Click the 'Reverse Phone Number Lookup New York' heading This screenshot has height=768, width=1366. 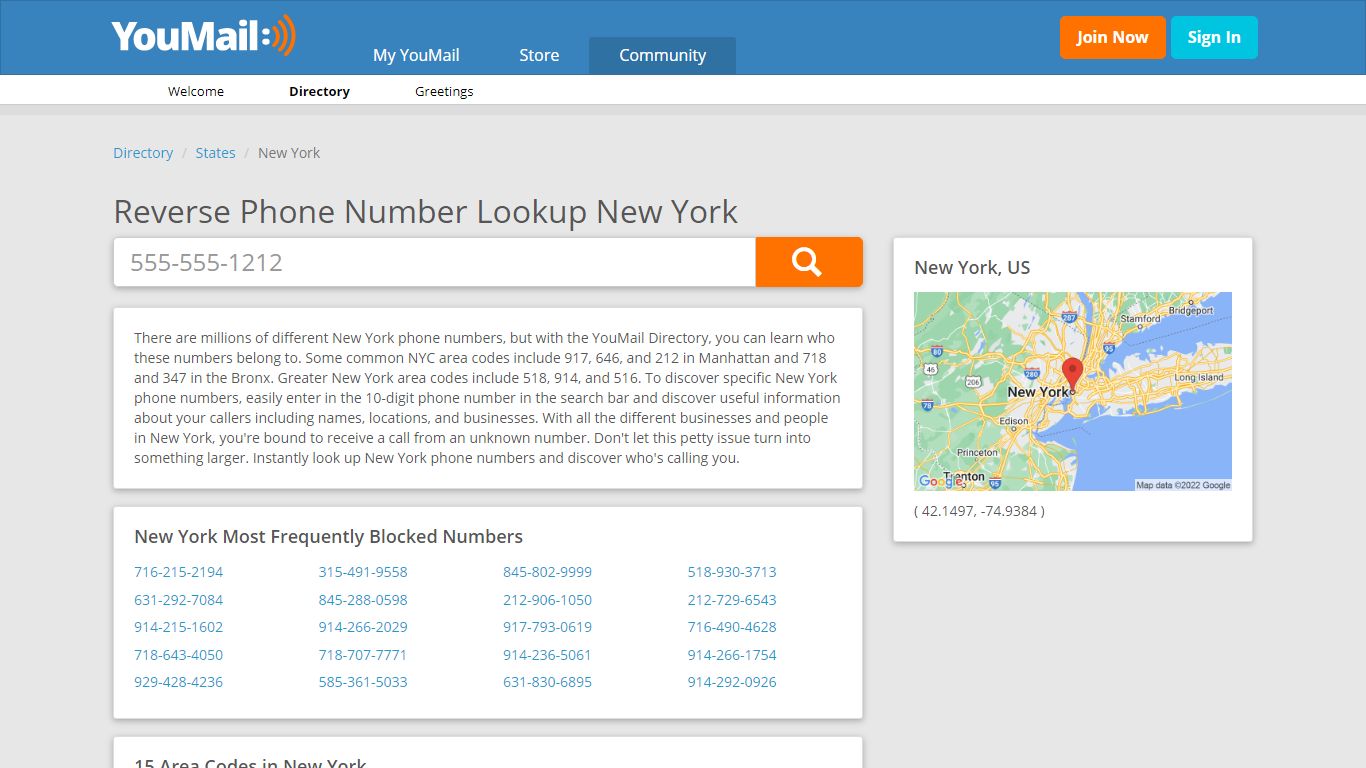[425, 212]
